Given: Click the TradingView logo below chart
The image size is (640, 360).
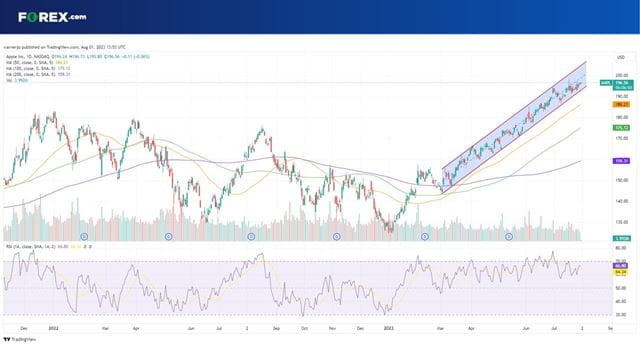Looking at the screenshot, I should pos(20,339).
